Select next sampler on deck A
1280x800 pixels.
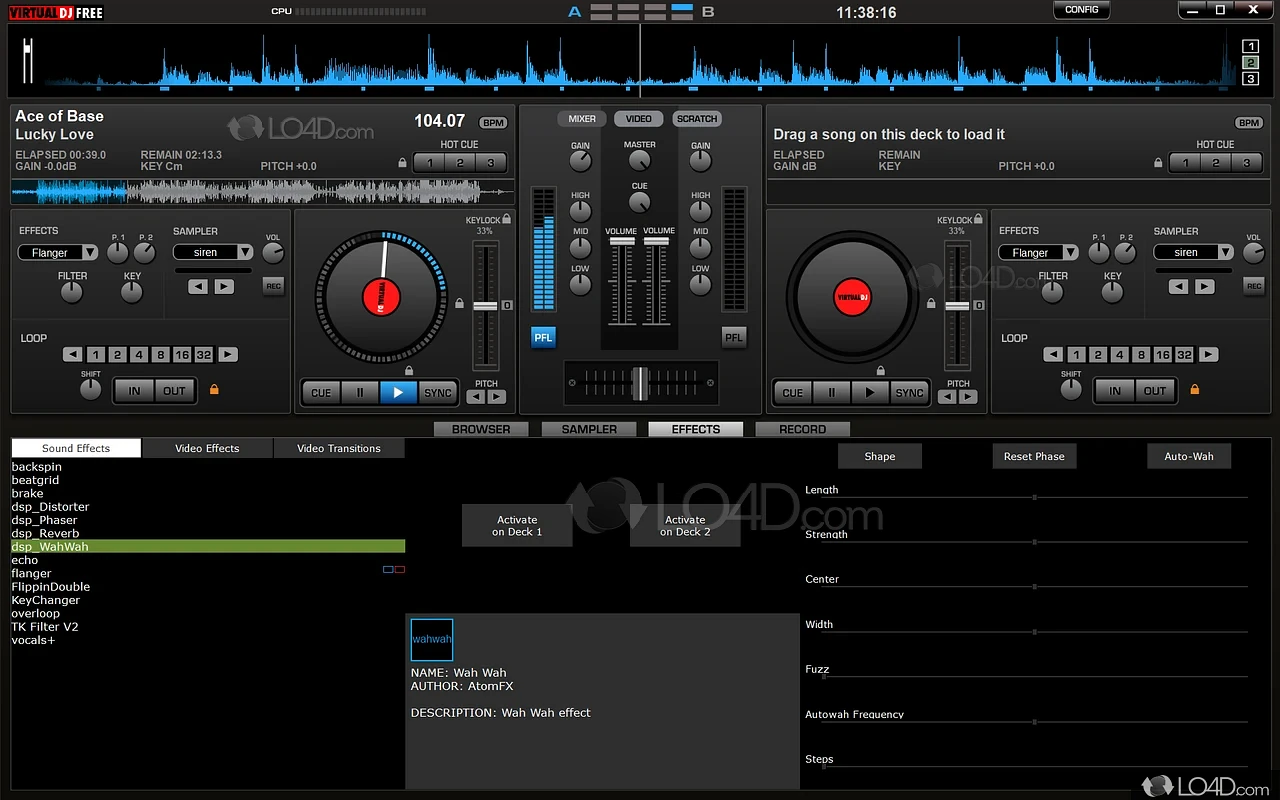[224, 287]
